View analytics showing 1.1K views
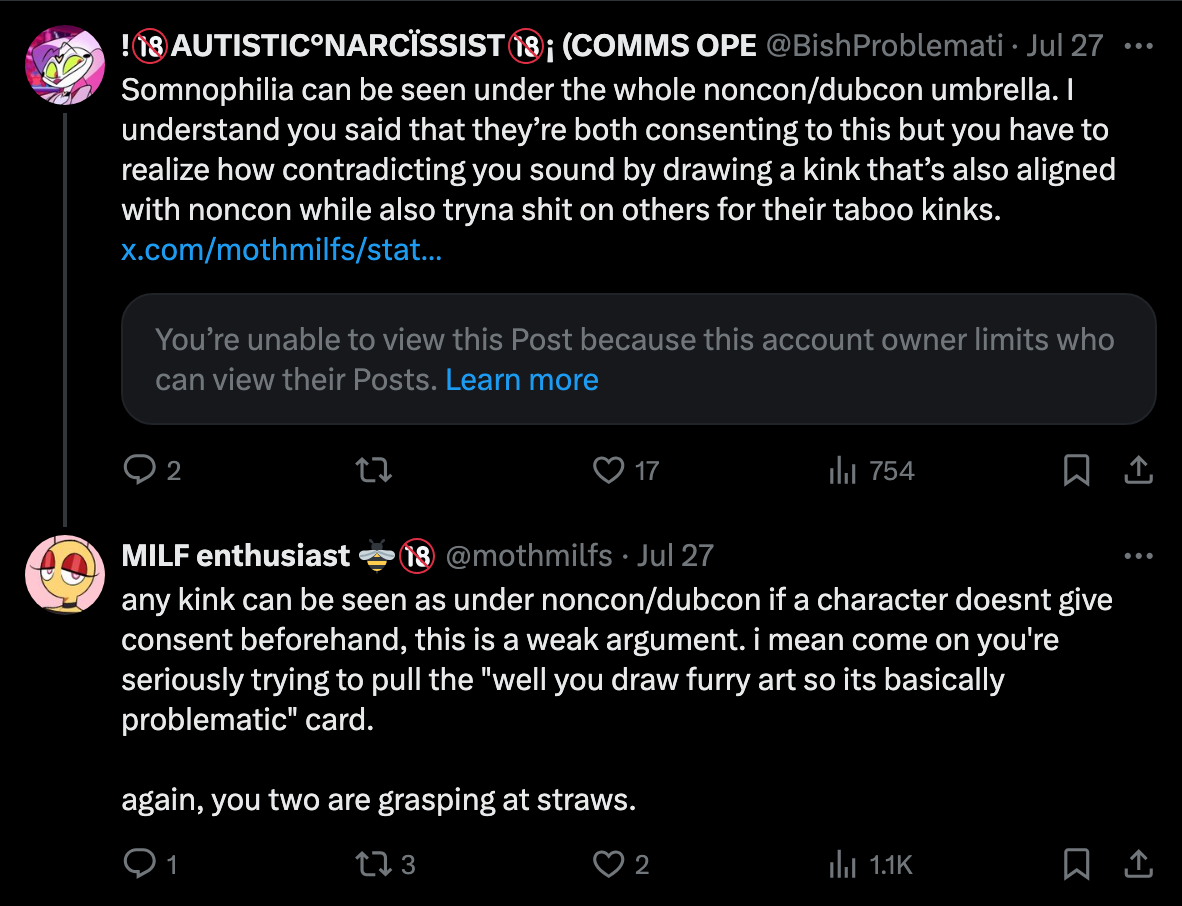Screen dimensions: 1182x906 [844, 864]
